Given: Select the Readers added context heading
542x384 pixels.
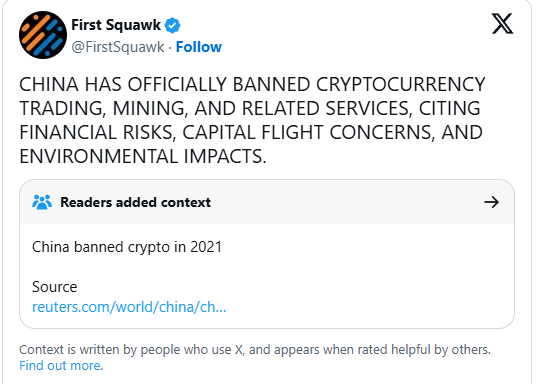Looking at the screenshot, I should (136, 202).
